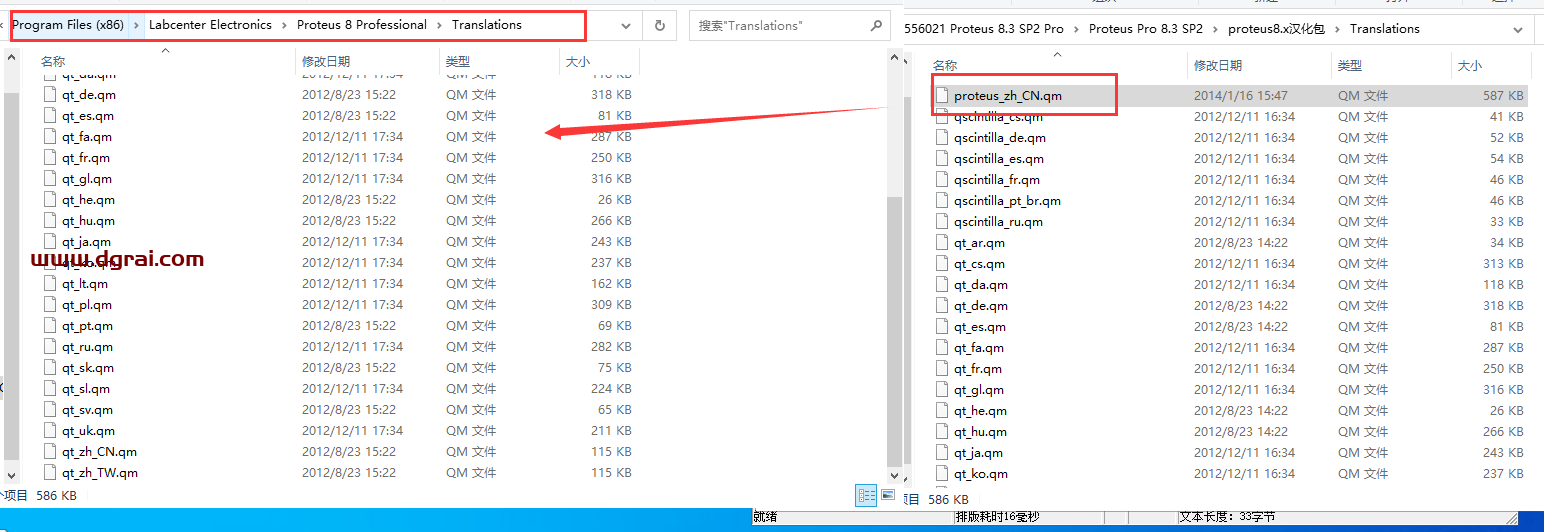Screen dimensions: 1544x532
Task: Click Translations breadcrumb in left window
Action: [x=487, y=25]
